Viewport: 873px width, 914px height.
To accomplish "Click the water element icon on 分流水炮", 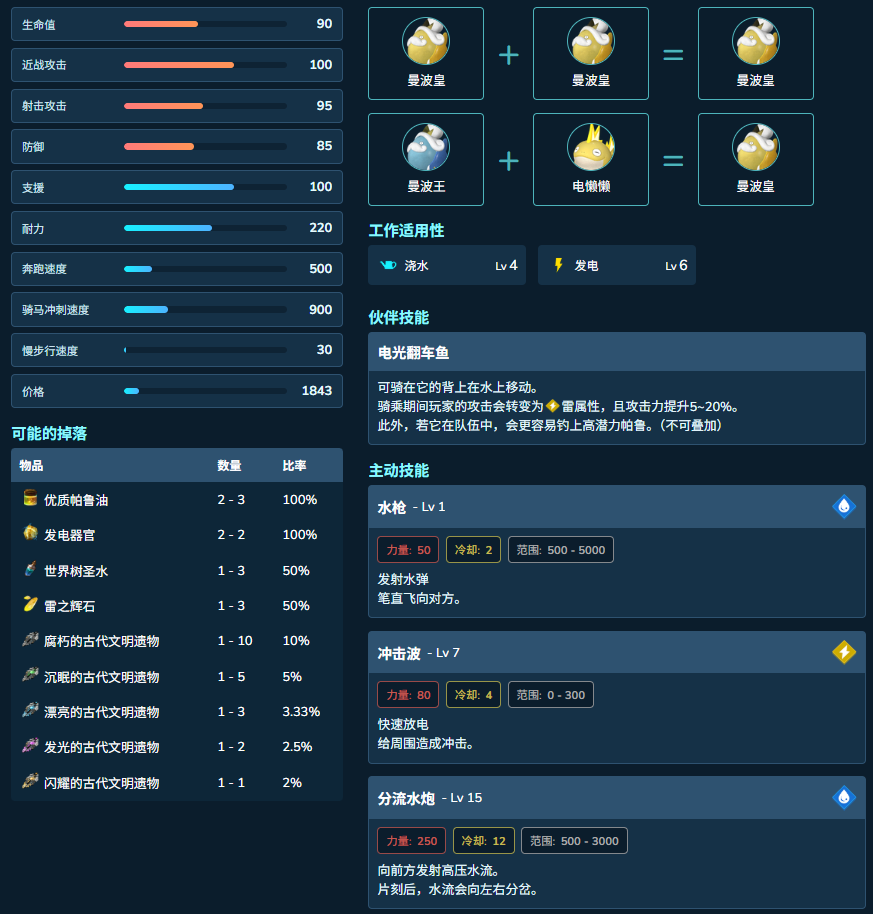I will coord(844,797).
